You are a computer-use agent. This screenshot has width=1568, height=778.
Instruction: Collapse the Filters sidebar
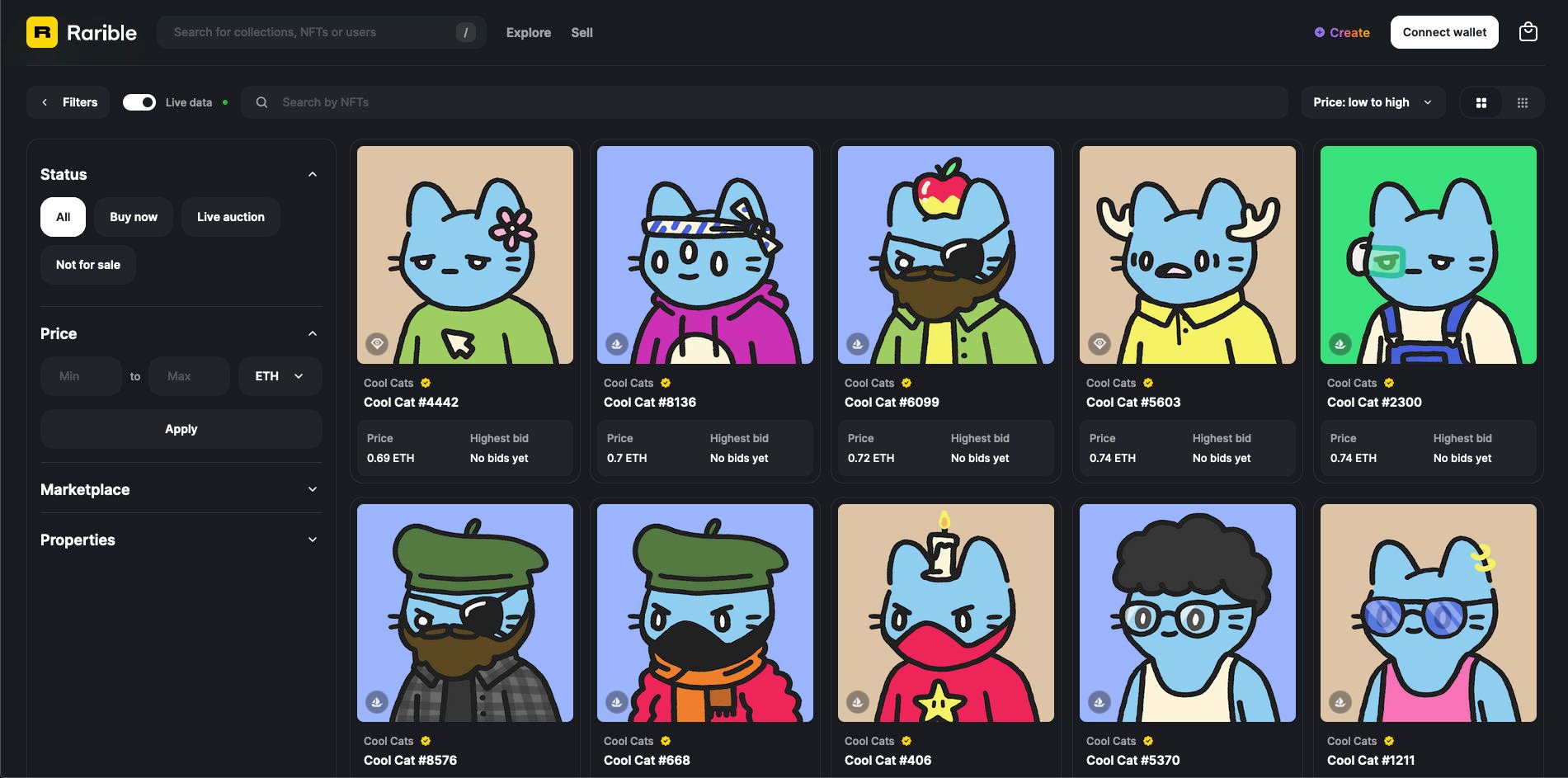coord(68,102)
